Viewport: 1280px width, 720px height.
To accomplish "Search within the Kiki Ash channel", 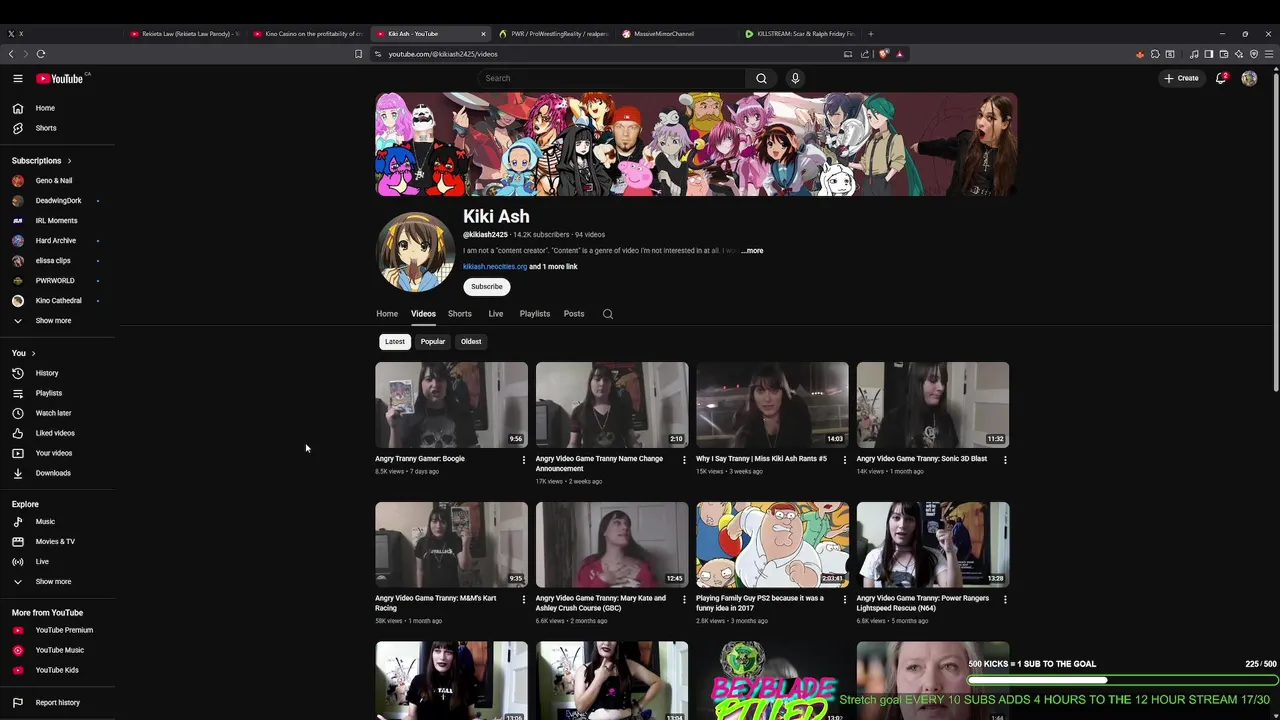I will [x=607, y=314].
